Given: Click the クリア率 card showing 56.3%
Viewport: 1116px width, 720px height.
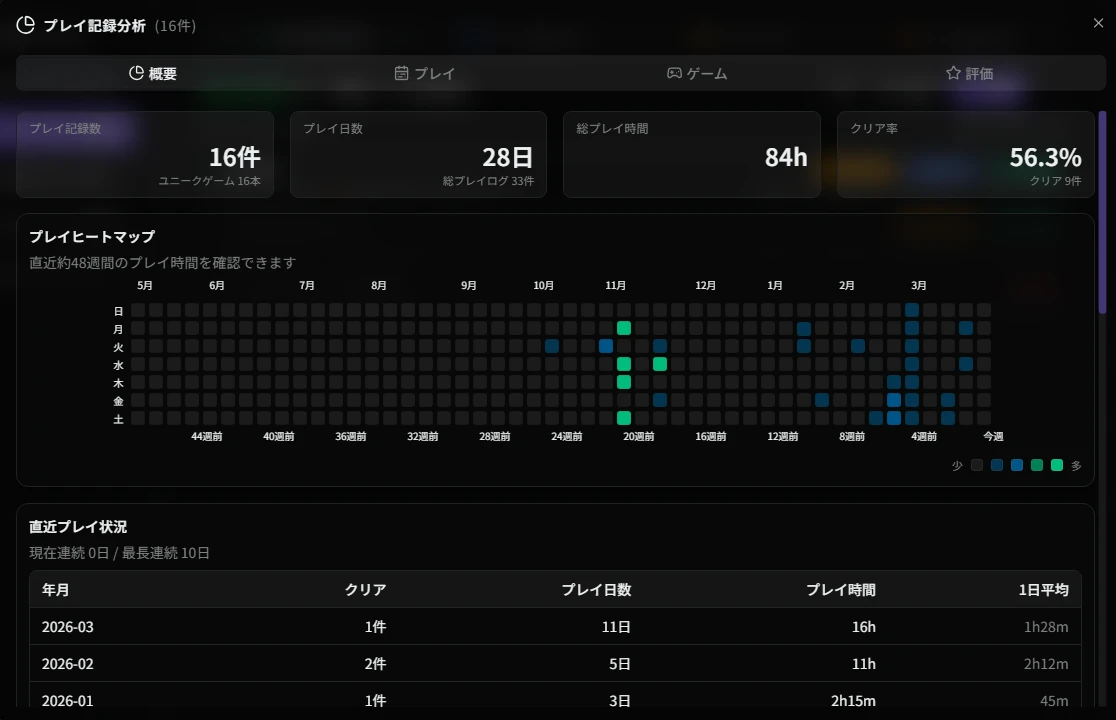Looking at the screenshot, I should point(965,154).
